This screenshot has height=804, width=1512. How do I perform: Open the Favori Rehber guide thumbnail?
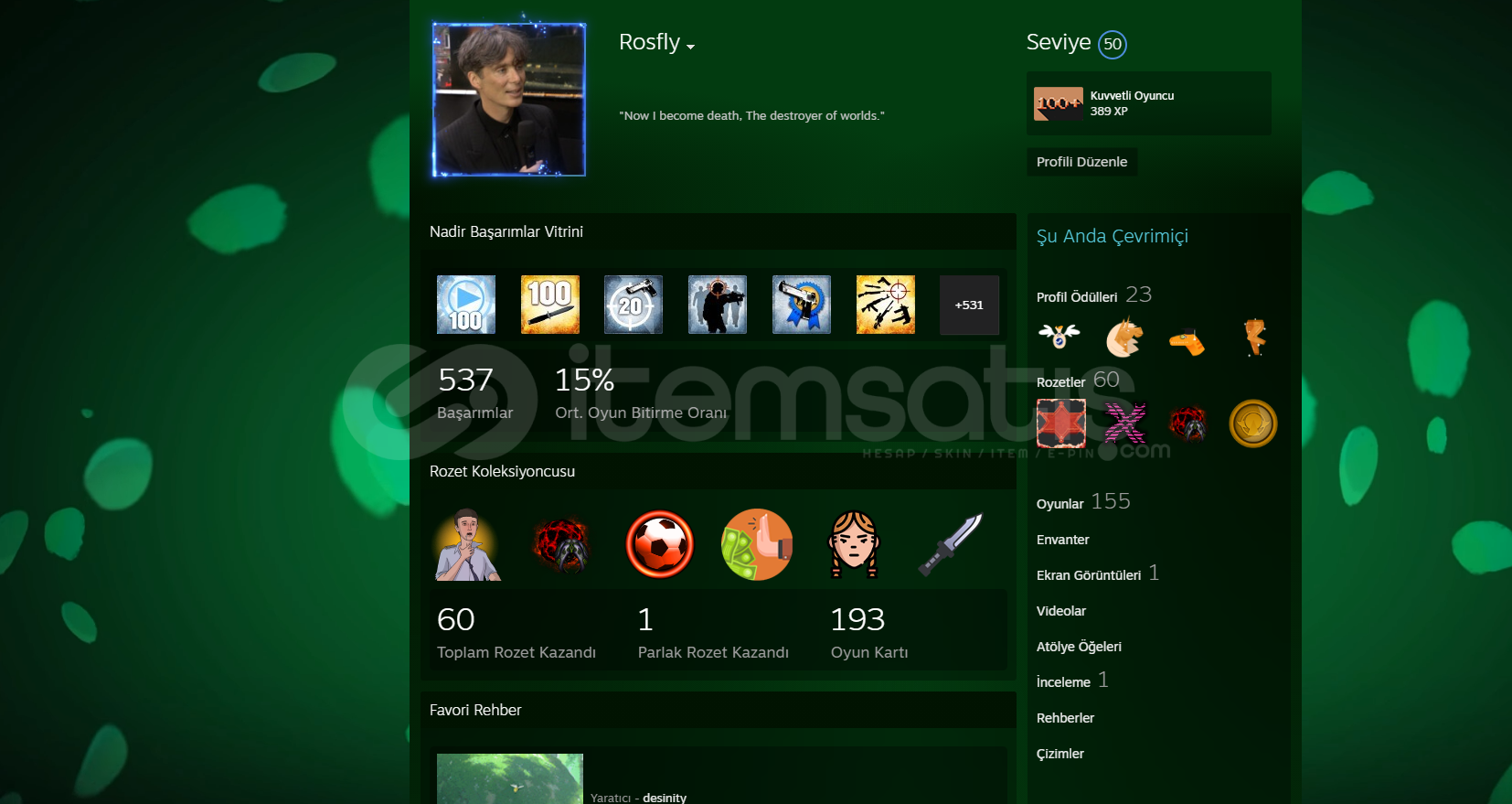(x=510, y=778)
